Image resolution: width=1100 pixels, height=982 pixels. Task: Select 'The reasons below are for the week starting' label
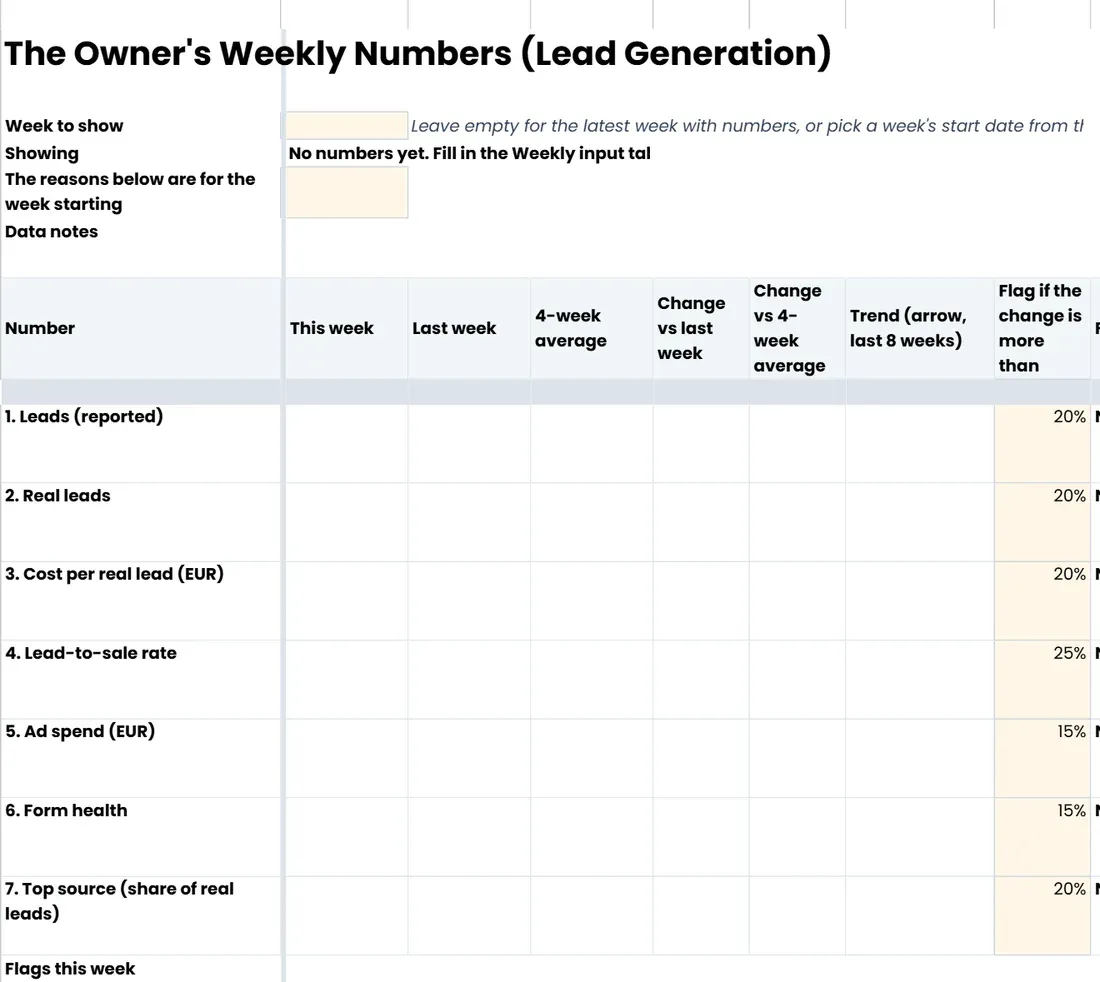(x=130, y=191)
